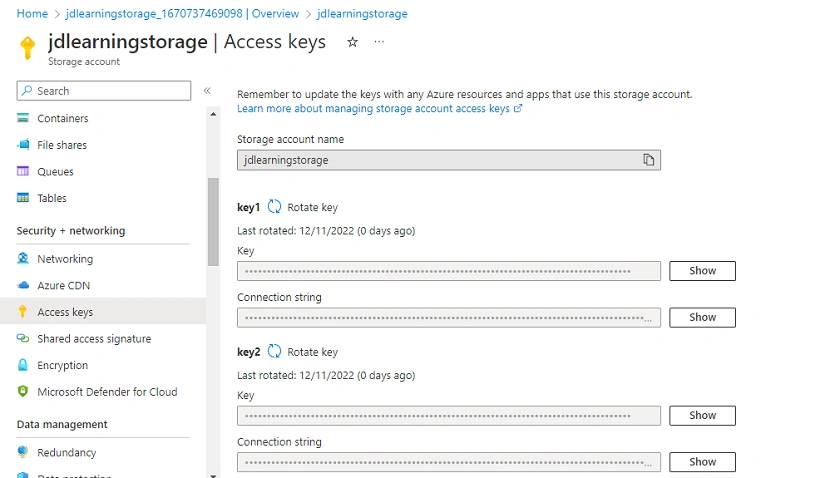This screenshot has height=478, width=840.
Task: Click the sidebar scrollbar down arrow
Action: [x=213, y=475]
